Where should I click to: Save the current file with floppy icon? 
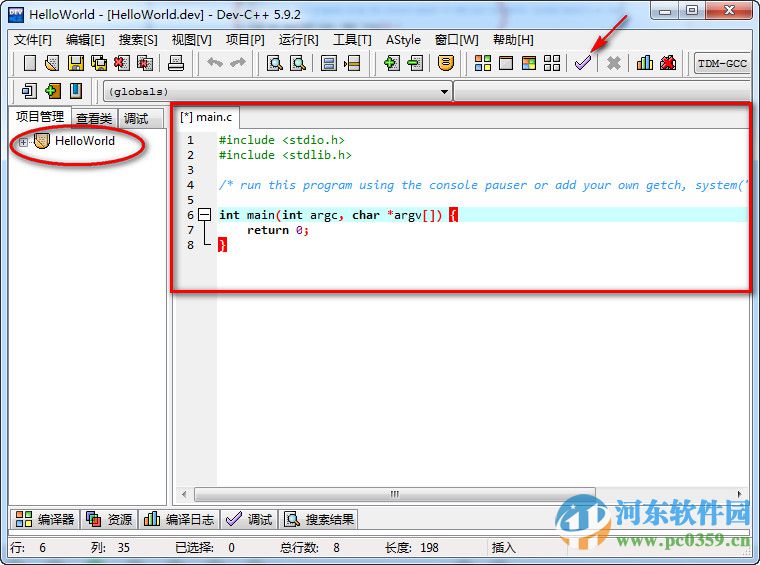point(76,63)
